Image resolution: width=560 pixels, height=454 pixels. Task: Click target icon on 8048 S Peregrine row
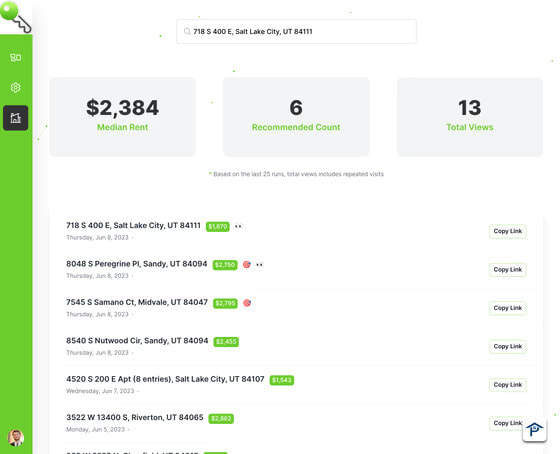[246, 264]
